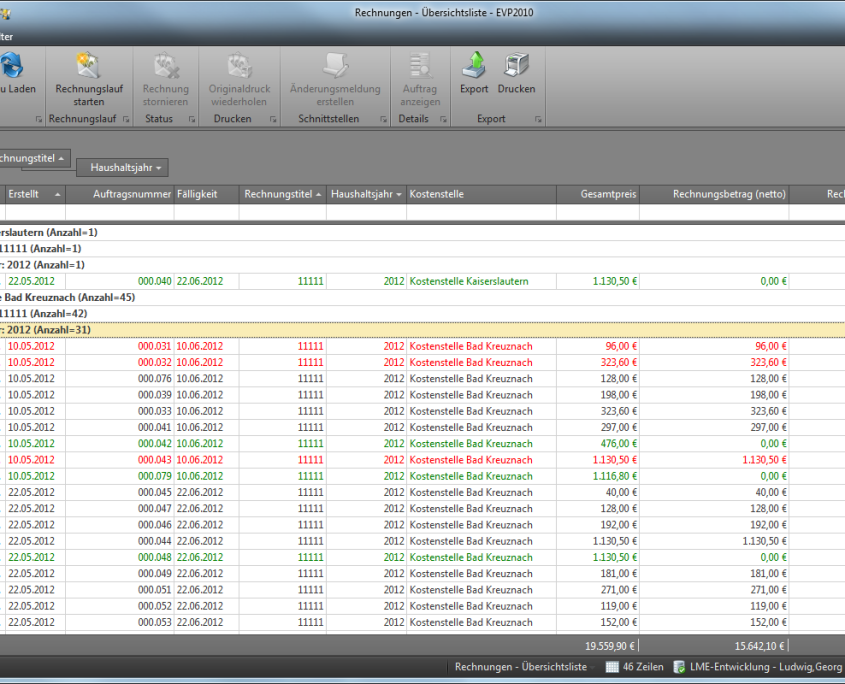Click the Fälligkeit filter row field
Viewport: 845px width, 684px height.
(206, 212)
